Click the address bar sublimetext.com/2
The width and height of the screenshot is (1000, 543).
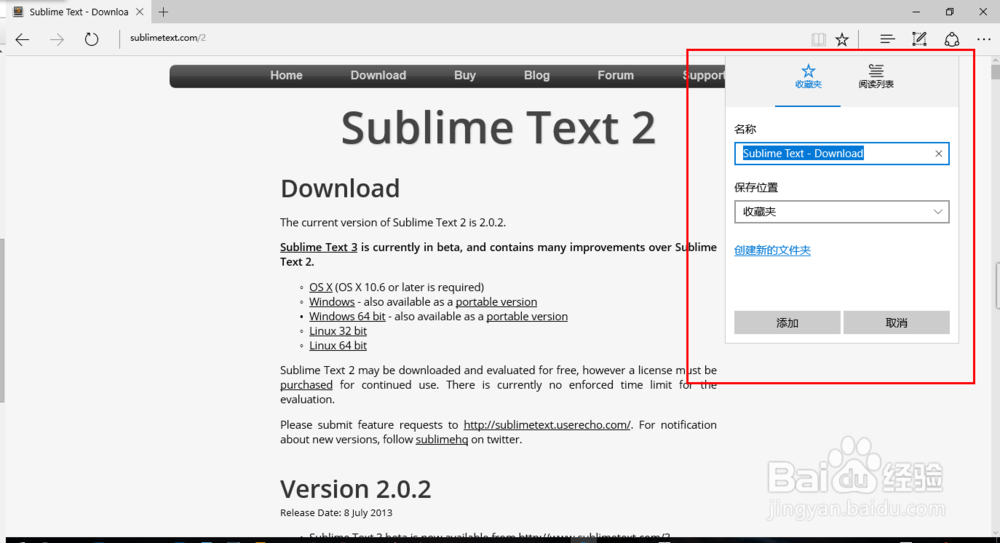(x=168, y=38)
